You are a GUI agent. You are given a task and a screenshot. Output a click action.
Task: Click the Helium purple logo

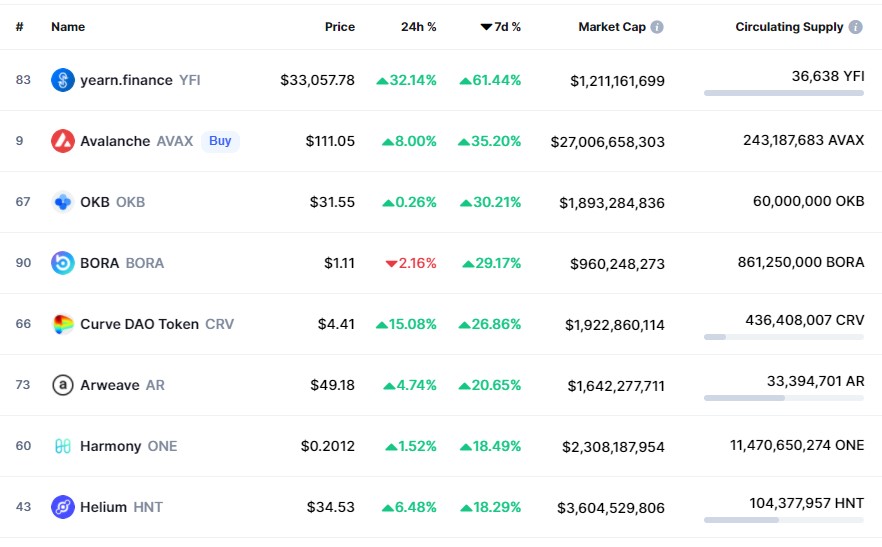(x=62, y=507)
